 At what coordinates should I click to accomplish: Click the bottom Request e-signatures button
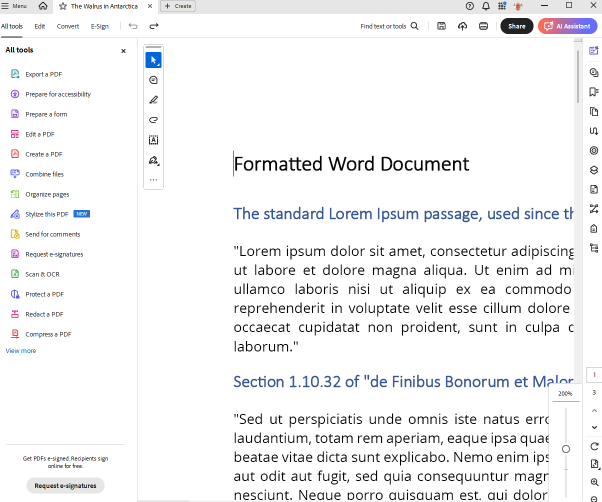pyautogui.click(x=65, y=485)
